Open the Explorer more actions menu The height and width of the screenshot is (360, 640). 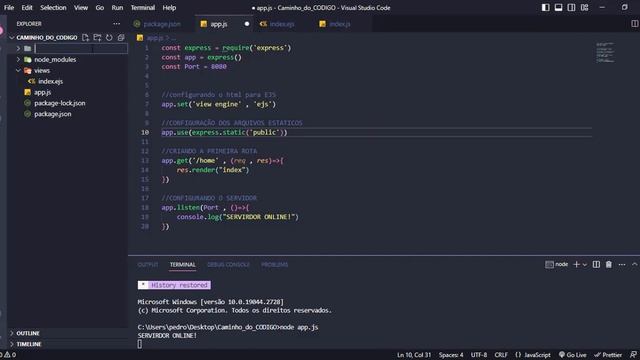click(117, 24)
